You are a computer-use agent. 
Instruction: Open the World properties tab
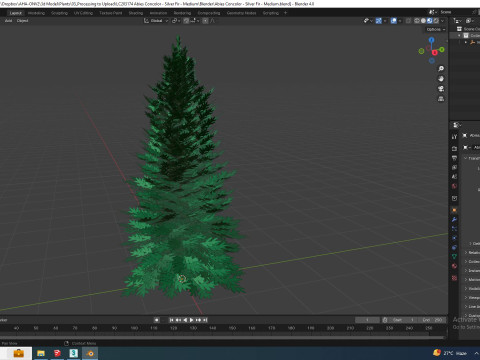tap(454, 186)
